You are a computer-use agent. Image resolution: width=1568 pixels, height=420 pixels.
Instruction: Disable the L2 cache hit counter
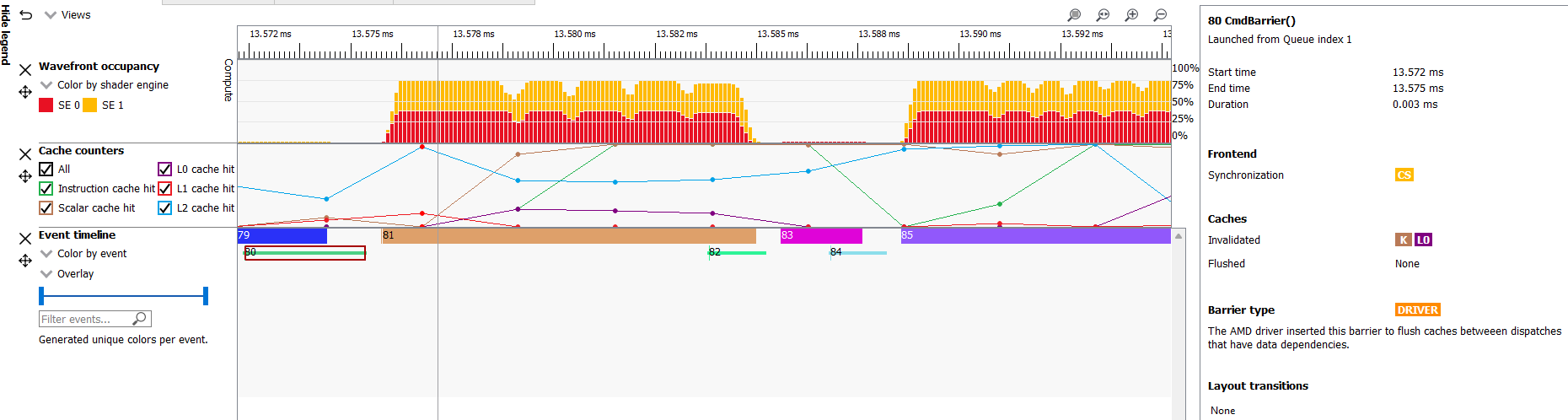(165, 208)
